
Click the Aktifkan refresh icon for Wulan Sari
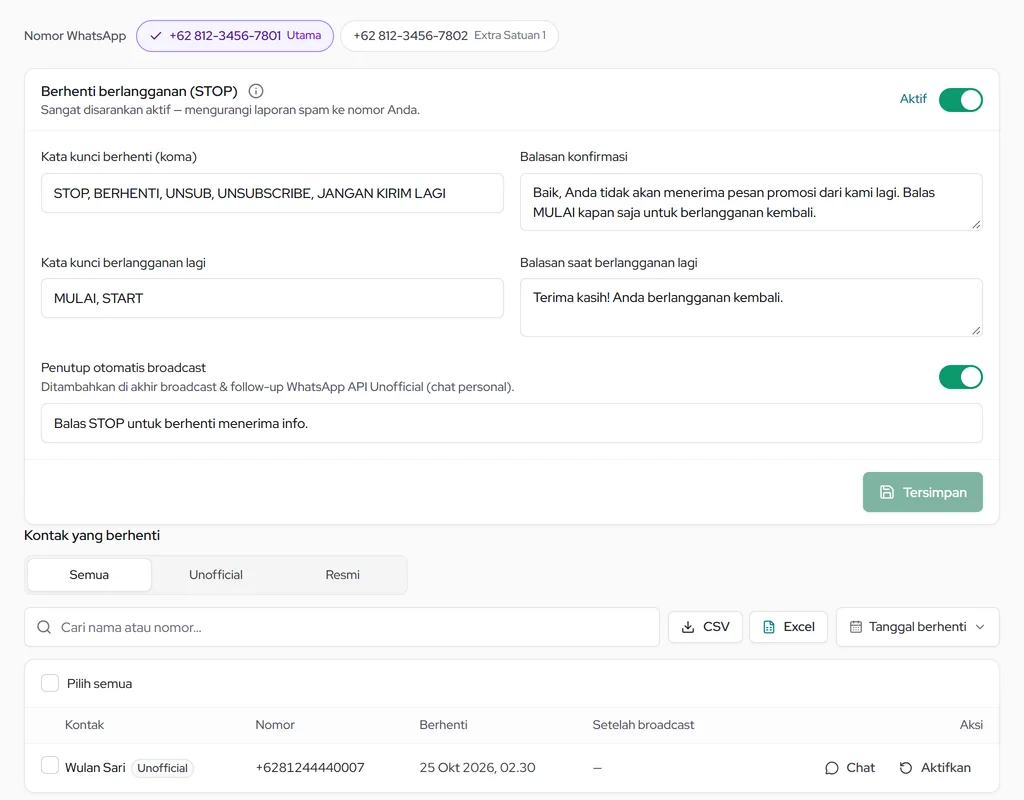(906, 768)
